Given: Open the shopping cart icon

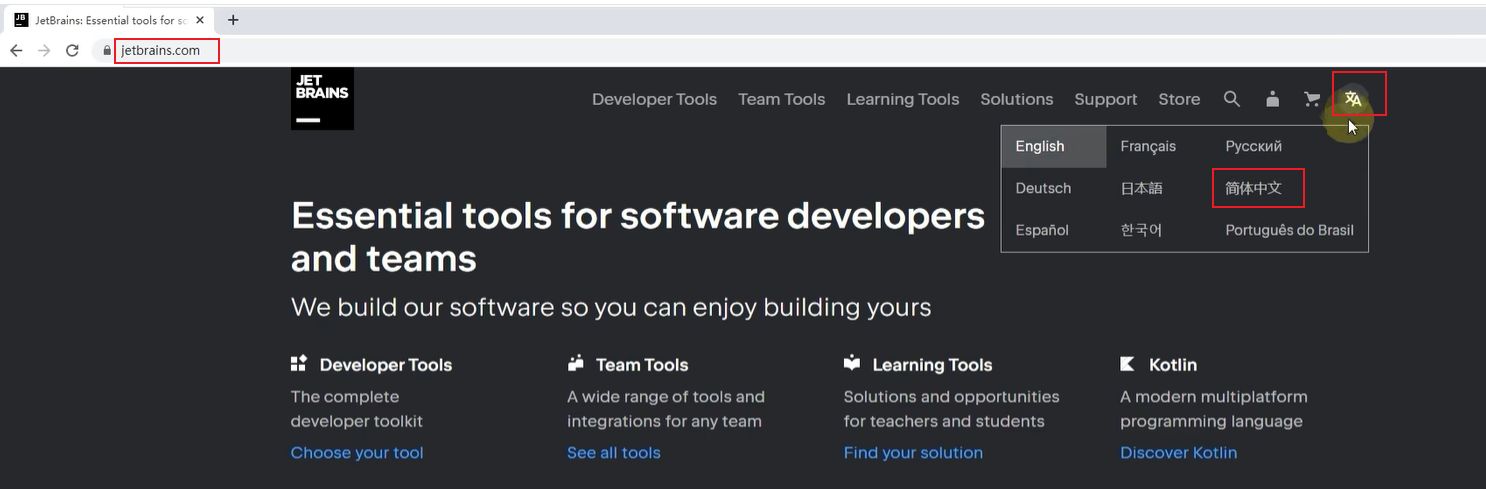Looking at the screenshot, I should tap(1312, 99).
